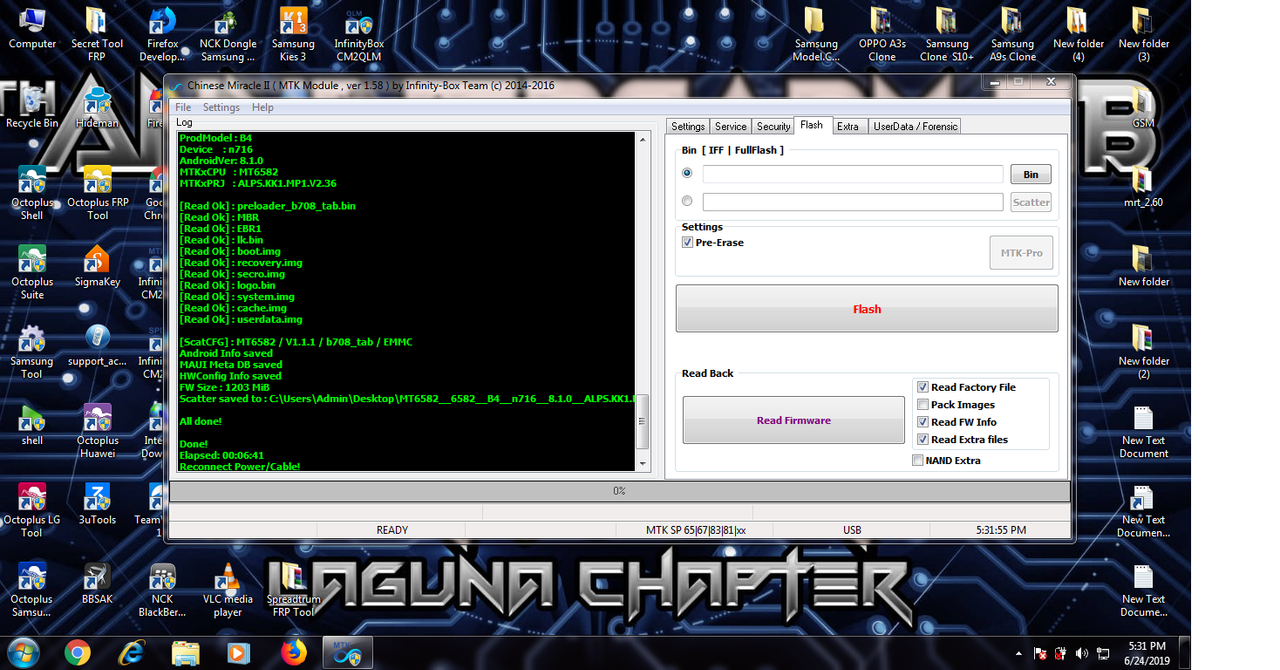Open New folder (3) on desktop
Screen dimensions: 1280x670
[1143, 35]
